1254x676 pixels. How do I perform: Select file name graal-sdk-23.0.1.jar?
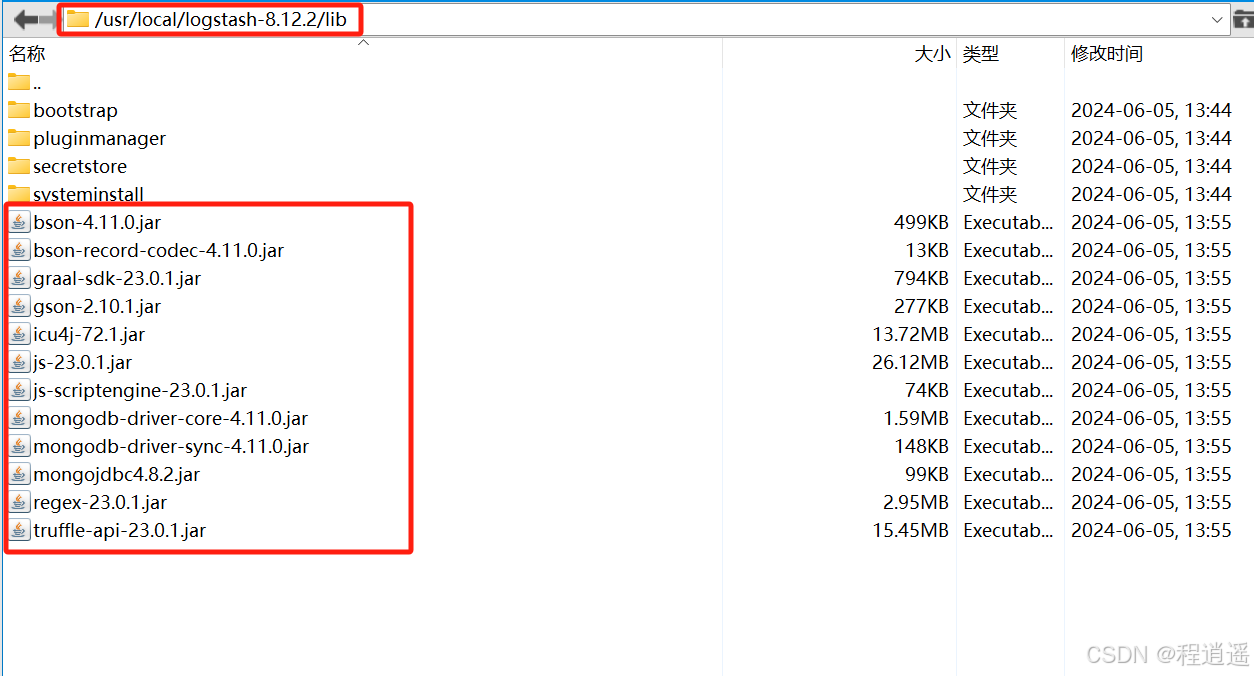coord(117,278)
